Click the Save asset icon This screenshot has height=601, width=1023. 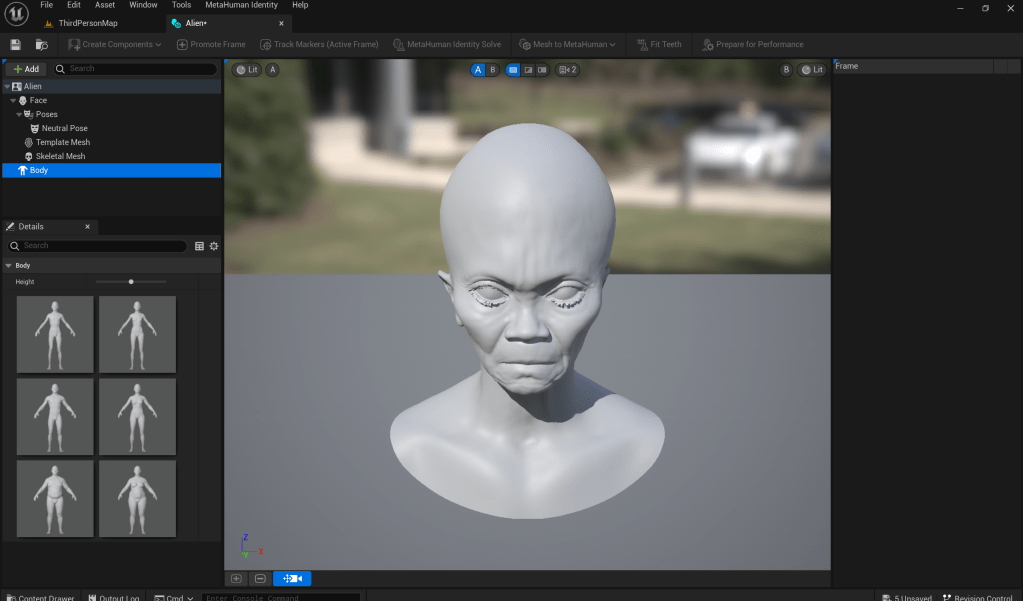click(x=15, y=44)
